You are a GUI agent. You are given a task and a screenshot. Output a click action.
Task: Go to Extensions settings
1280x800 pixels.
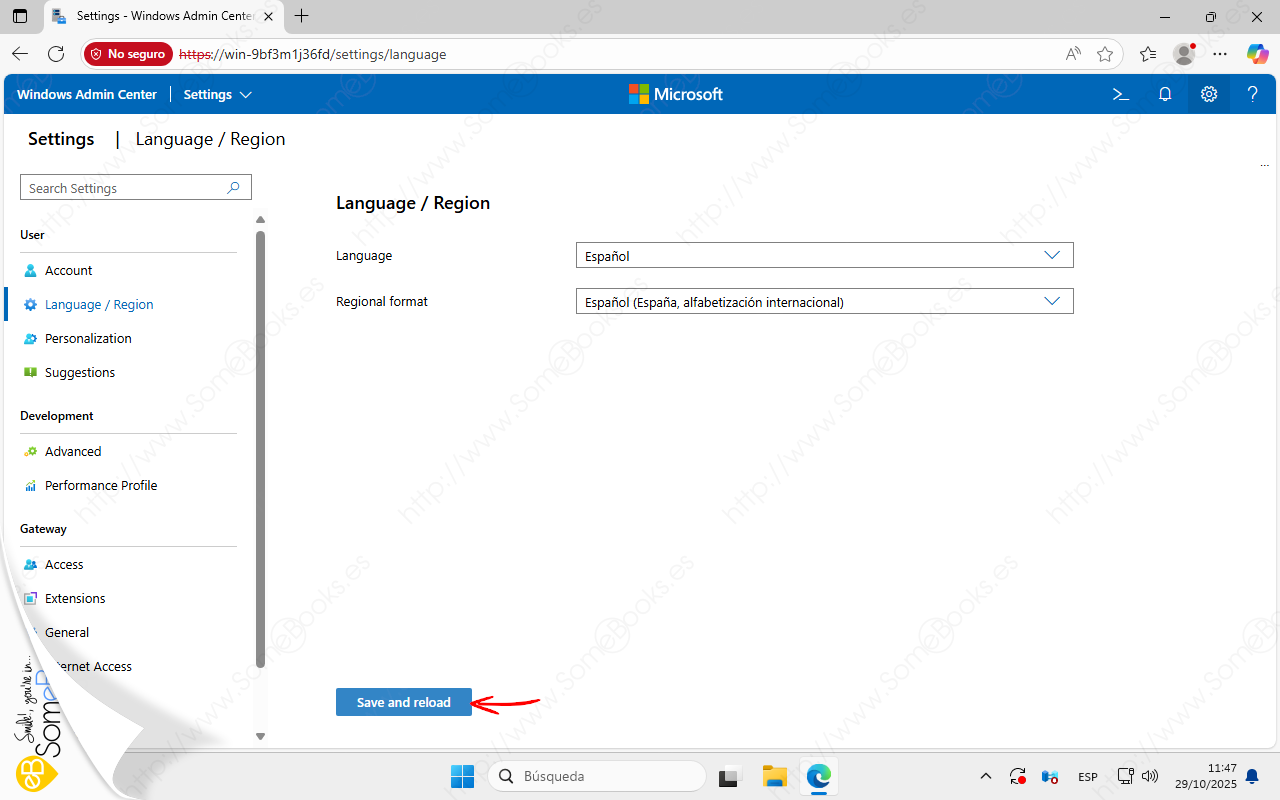[x=75, y=598]
